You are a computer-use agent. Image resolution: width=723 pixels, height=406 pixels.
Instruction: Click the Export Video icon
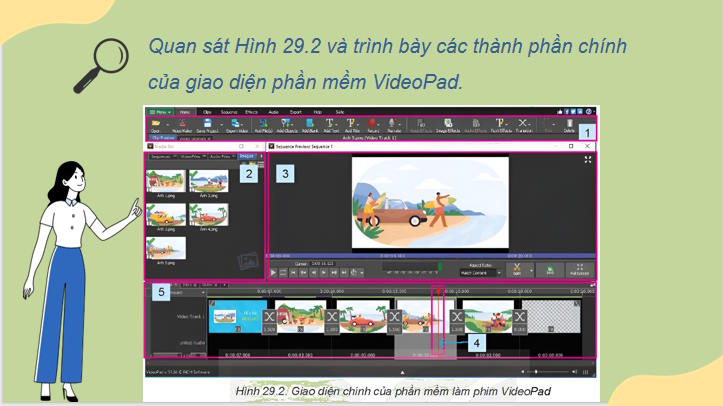click(236, 125)
